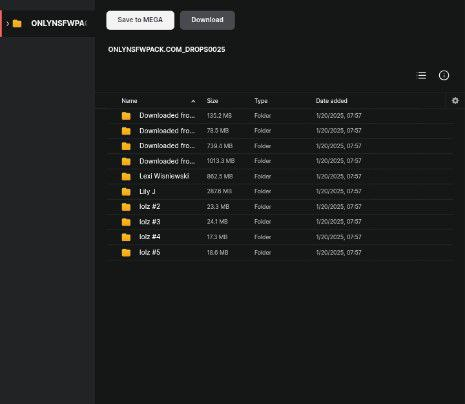The width and height of the screenshot is (465, 404).
Task: Click 'Folder' type in lolz #2 row
Action: point(263,207)
